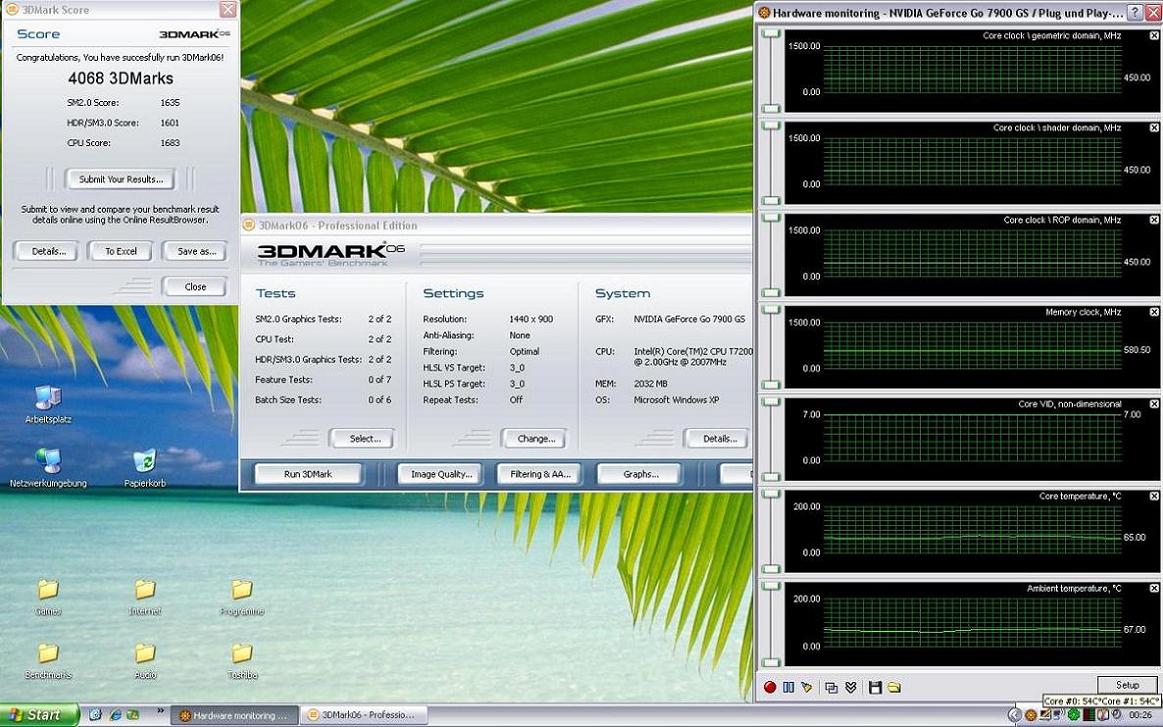Start recording with the red record icon

[770, 687]
